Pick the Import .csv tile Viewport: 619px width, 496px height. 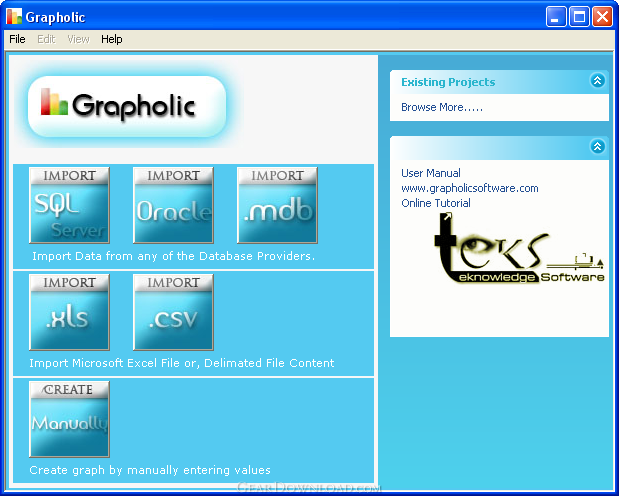point(173,312)
